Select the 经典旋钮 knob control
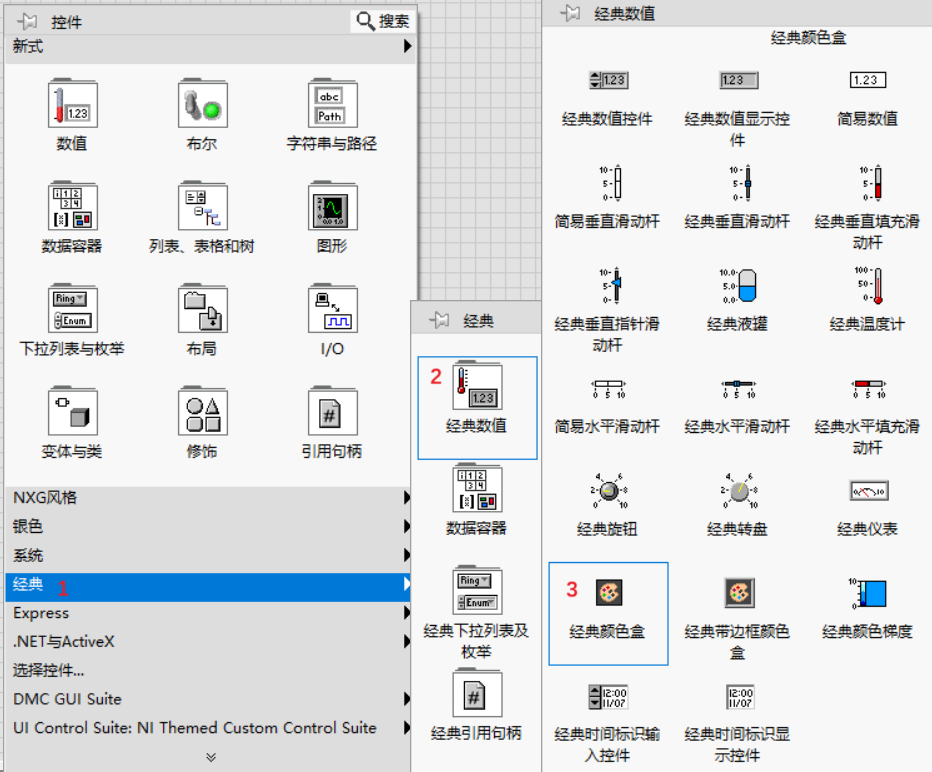Image resolution: width=932 pixels, height=772 pixels. [608, 490]
